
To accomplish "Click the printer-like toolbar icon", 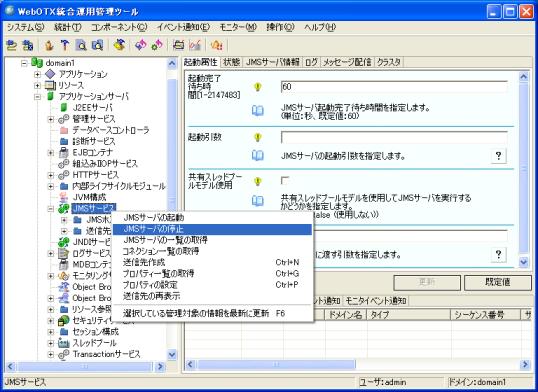I will [178, 45].
